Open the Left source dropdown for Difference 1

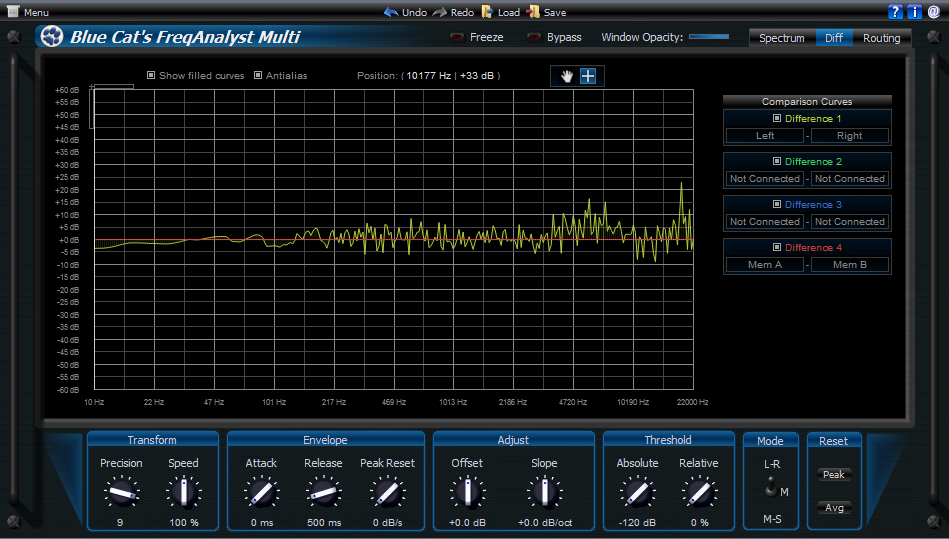[765, 136]
